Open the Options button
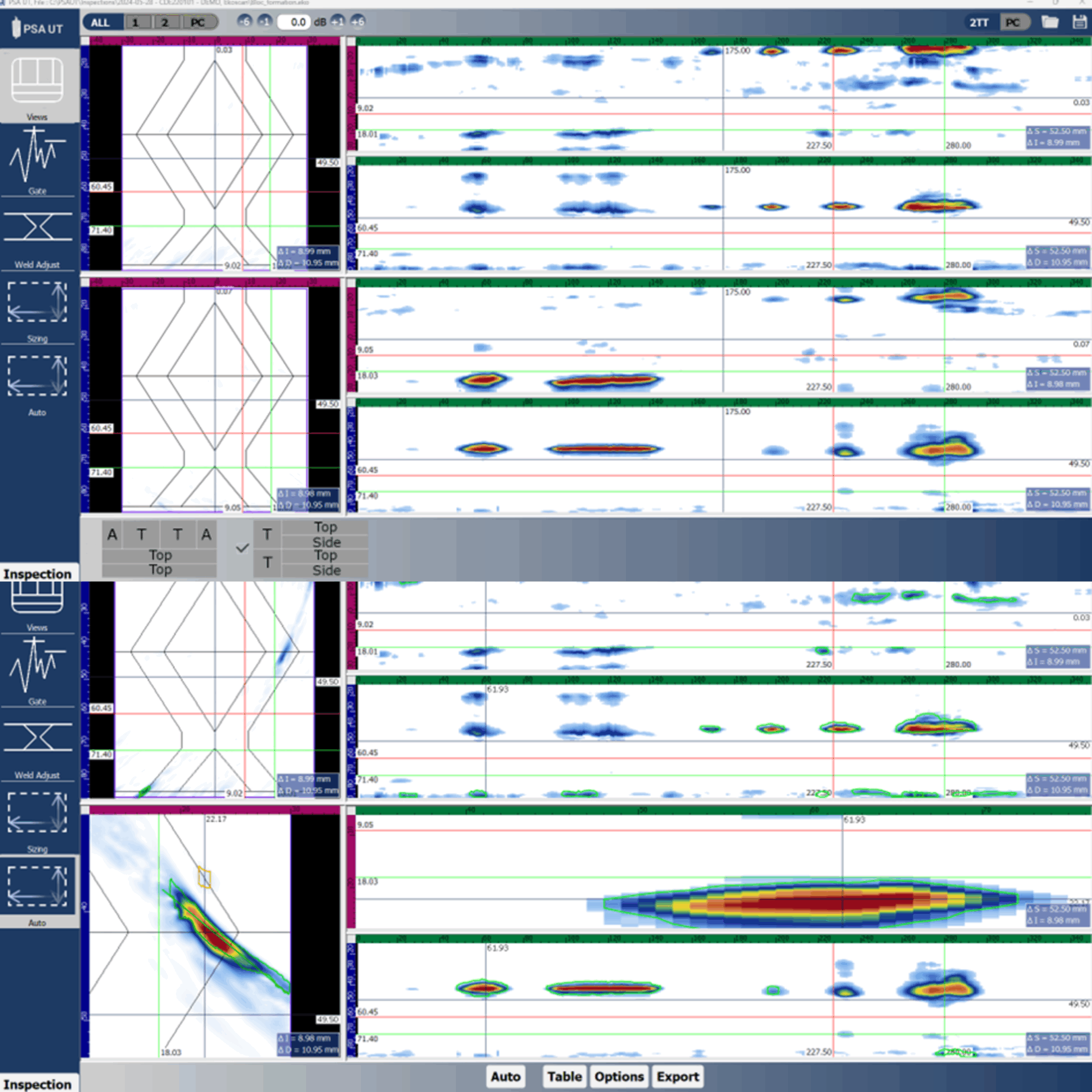Screen dimensions: 1092x1092 click(x=619, y=1076)
